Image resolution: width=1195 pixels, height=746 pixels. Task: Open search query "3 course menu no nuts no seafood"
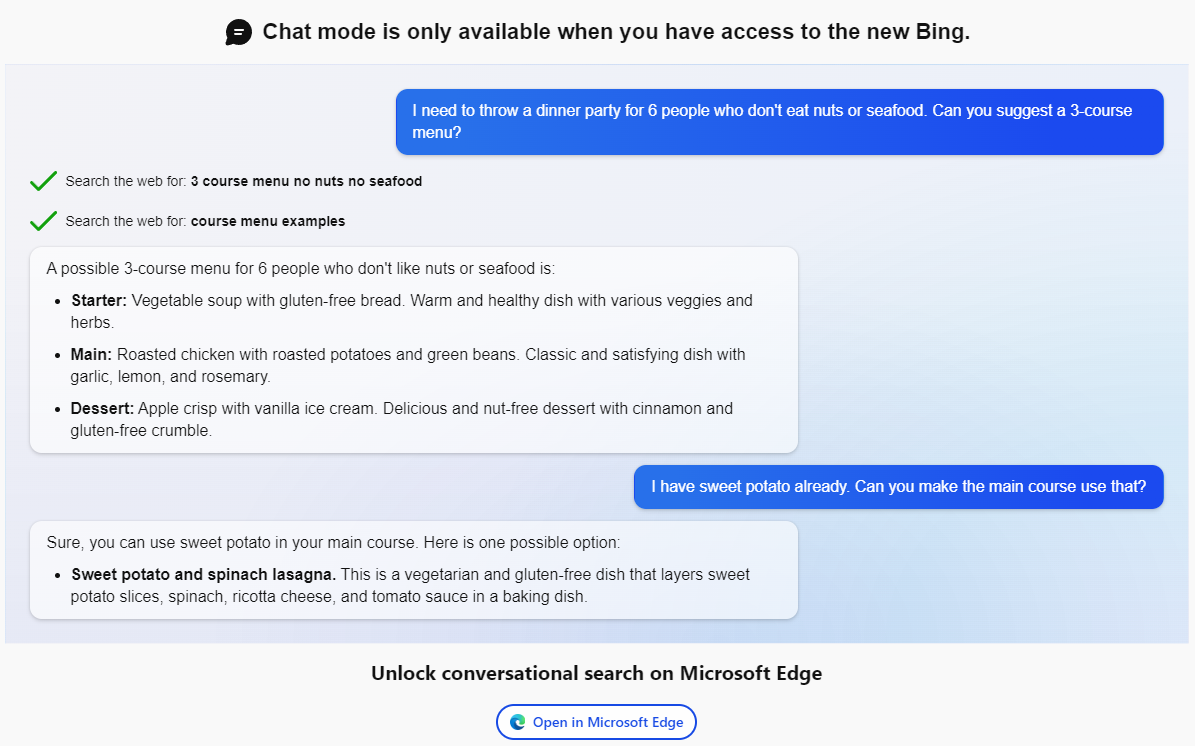(x=306, y=182)
